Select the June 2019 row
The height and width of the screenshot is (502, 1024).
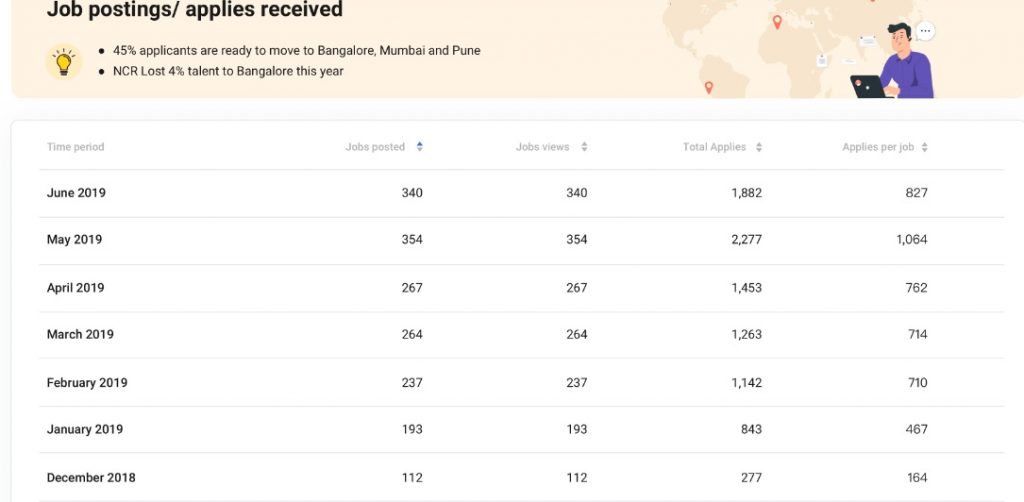pyautogui.click(x=521, y=193)
